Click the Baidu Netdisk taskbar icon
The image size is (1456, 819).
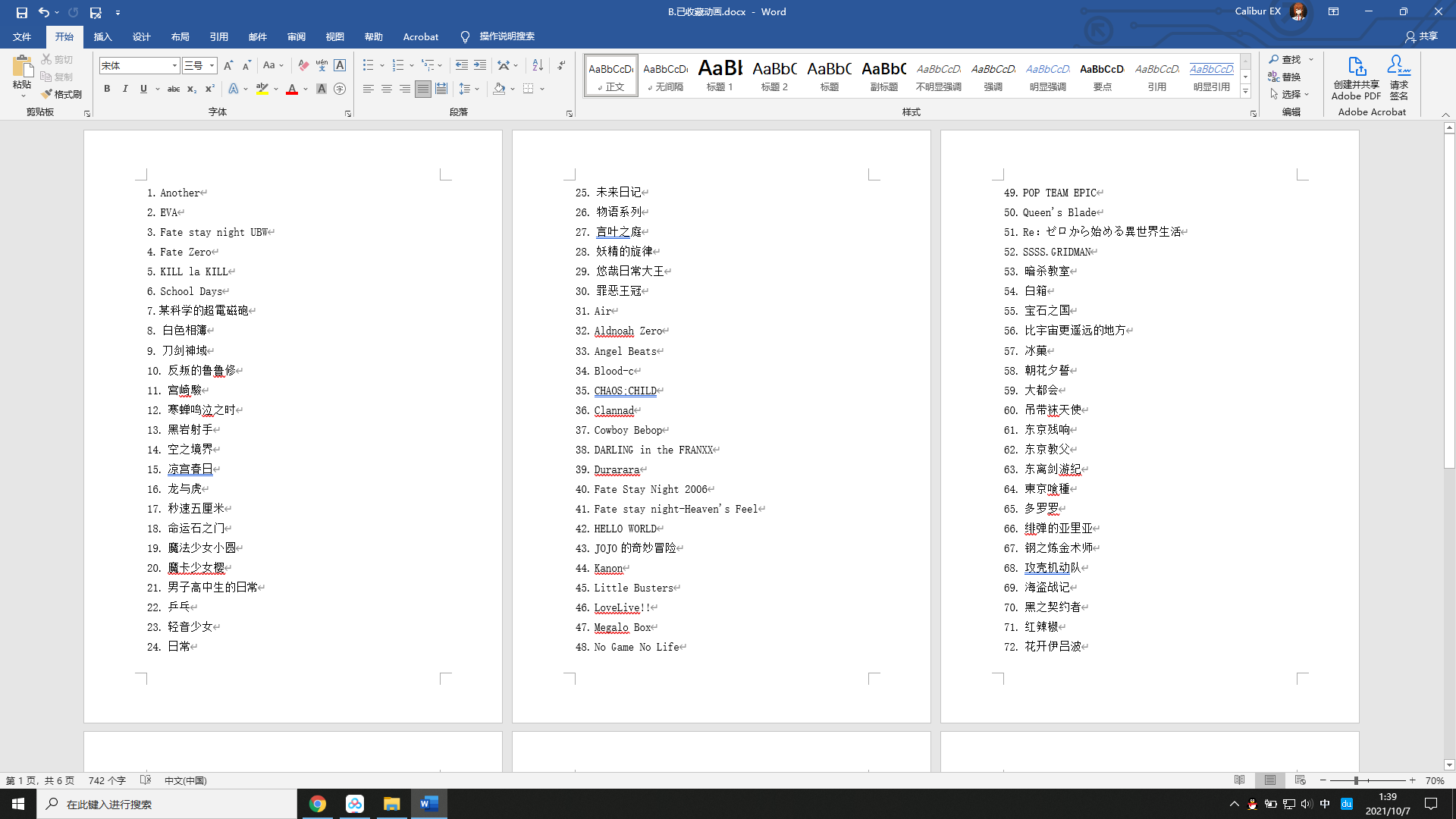click(355, 804)
